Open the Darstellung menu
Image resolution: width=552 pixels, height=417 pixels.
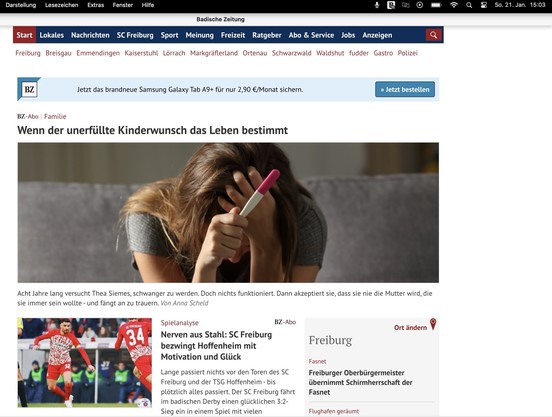coord(21,5)
